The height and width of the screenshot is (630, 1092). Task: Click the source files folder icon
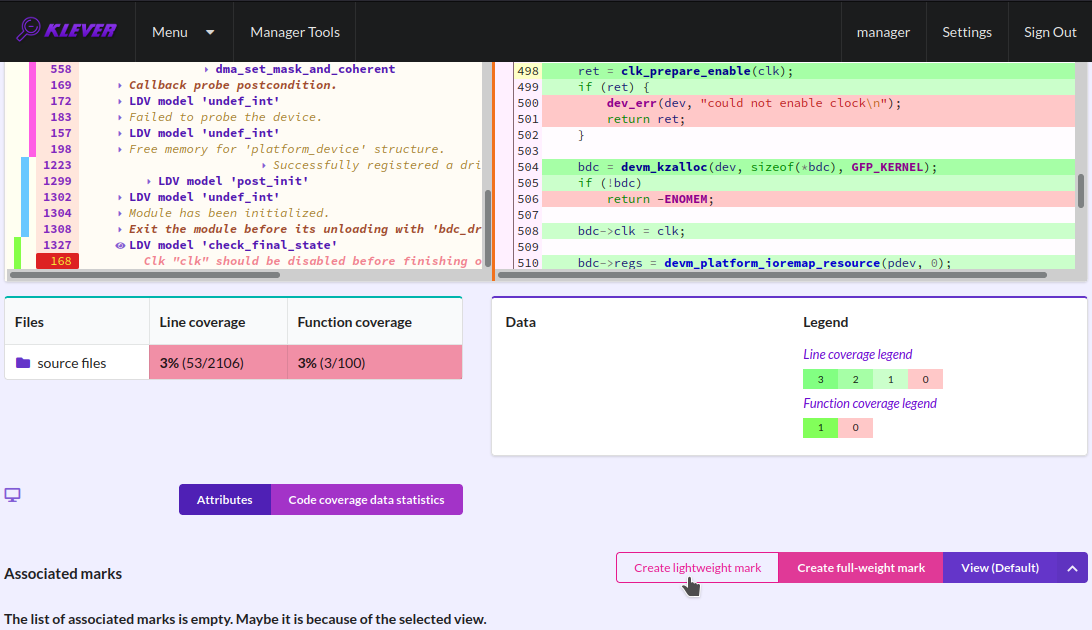pos(23,363)
